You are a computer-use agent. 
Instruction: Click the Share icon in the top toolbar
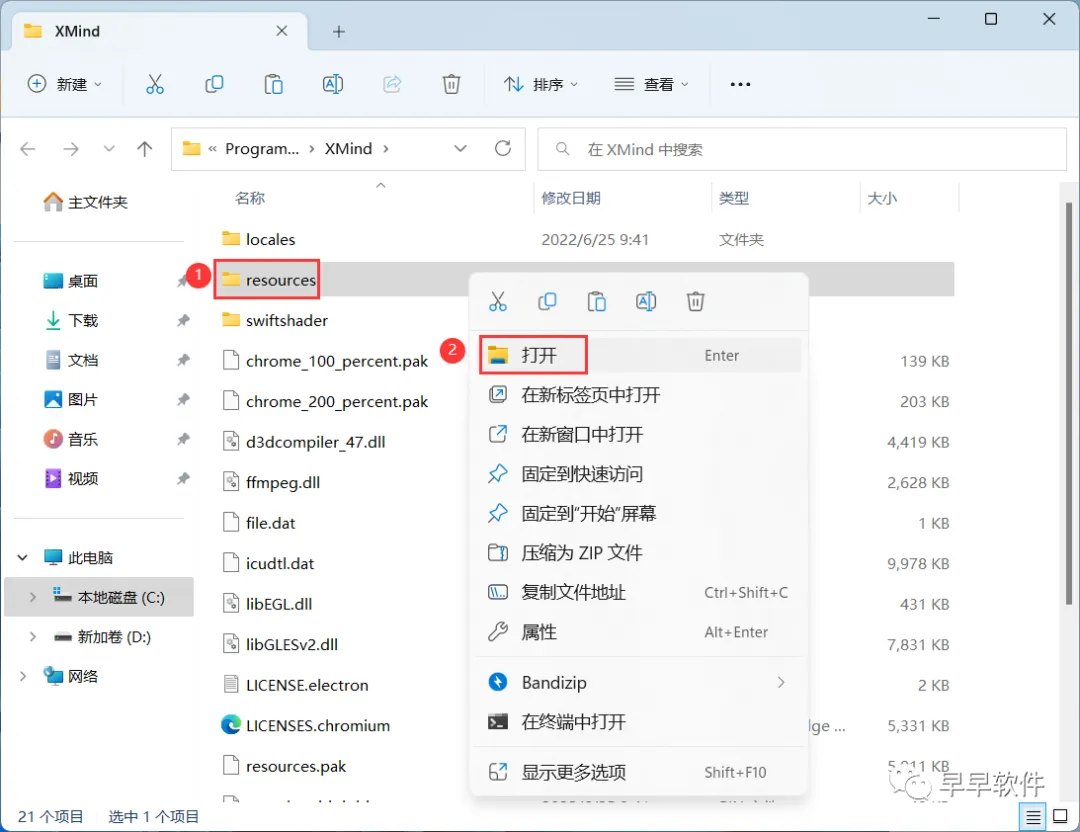[392, 84]
